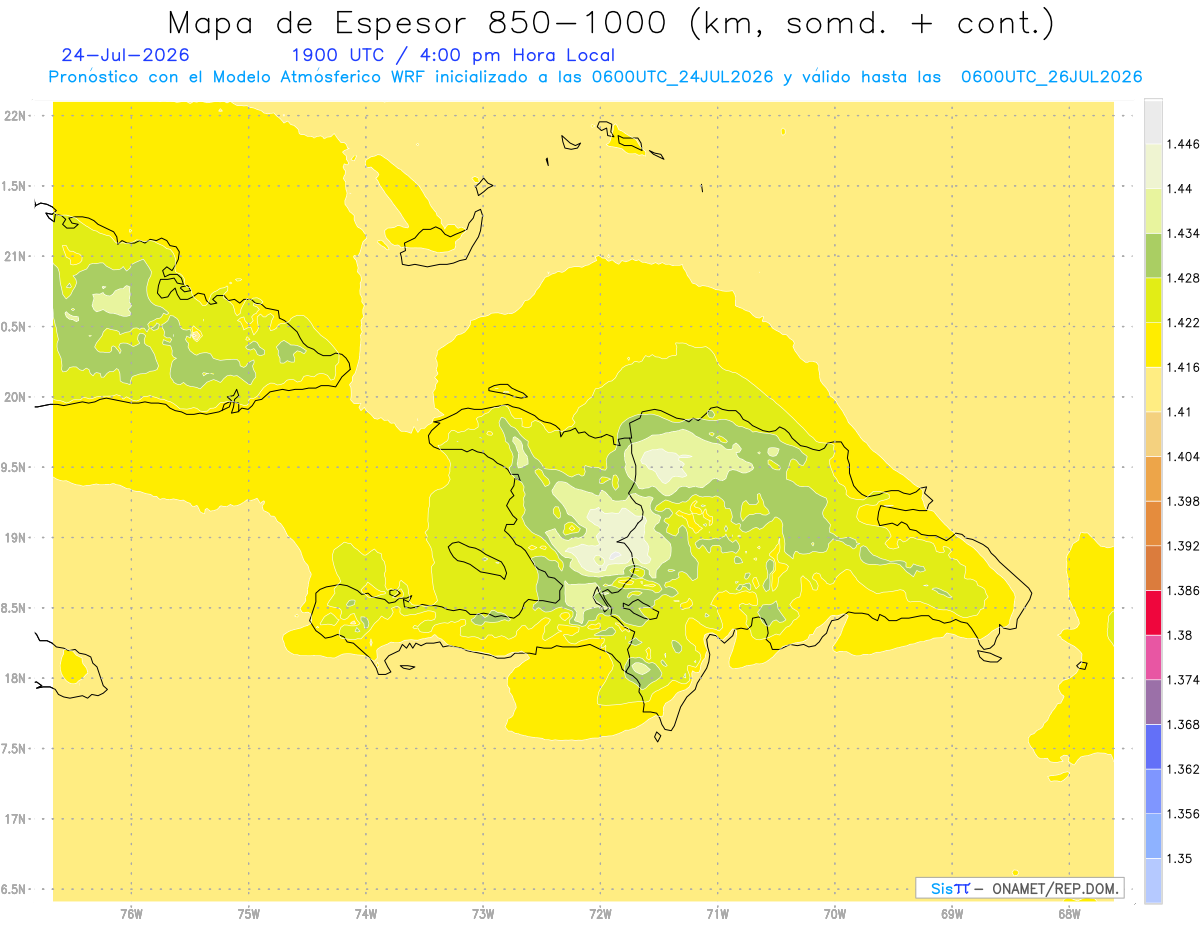
Task: Click the '73W' longitude label
Action: coord(483,914)
